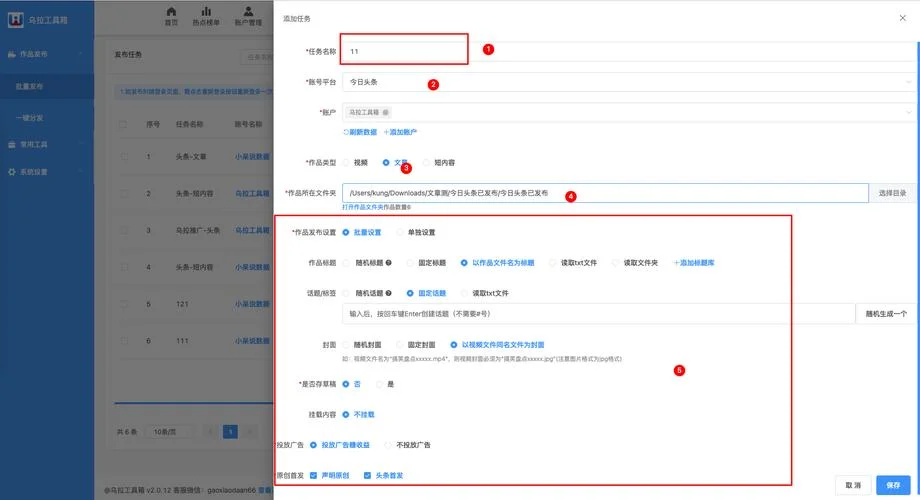
Task: Open the 账号平台 dropdown showing 今日头条
Action: click(x=629, y=82)
